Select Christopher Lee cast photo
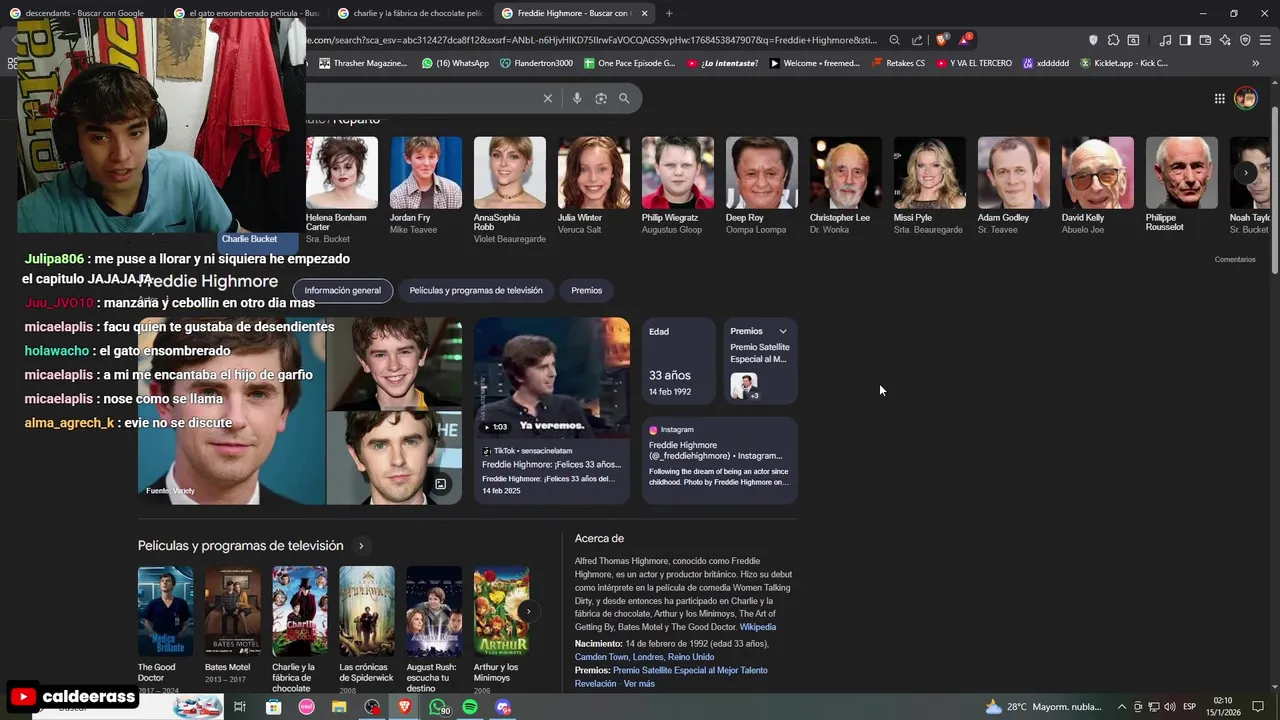 pyautogui.click(x=846, y=173)
